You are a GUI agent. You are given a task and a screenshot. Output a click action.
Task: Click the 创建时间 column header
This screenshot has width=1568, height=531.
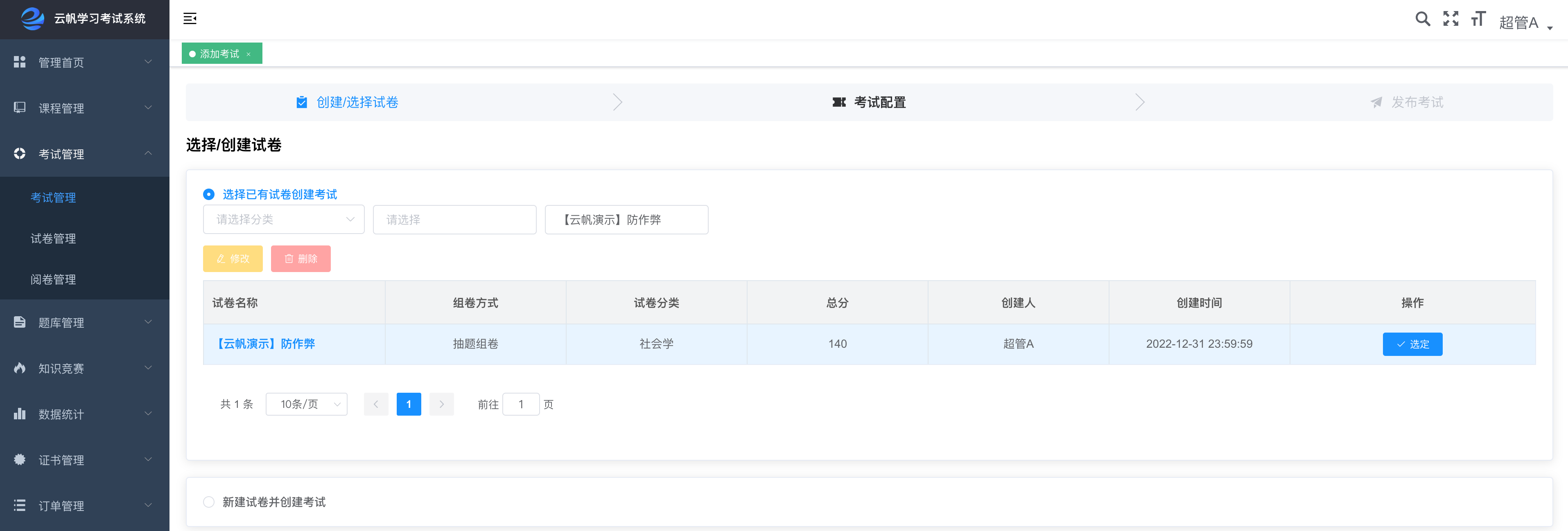pos(1199,303)
